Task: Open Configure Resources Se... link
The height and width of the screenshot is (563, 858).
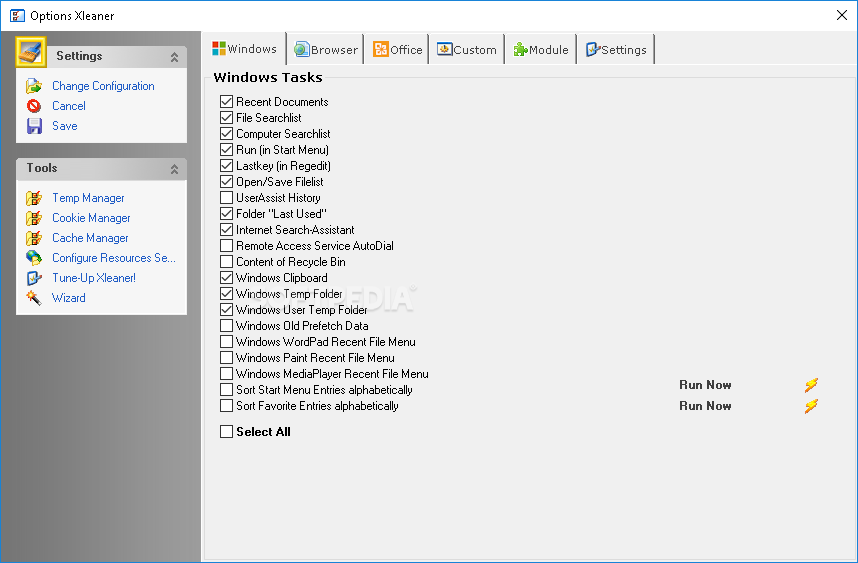Action: point(114,258)
